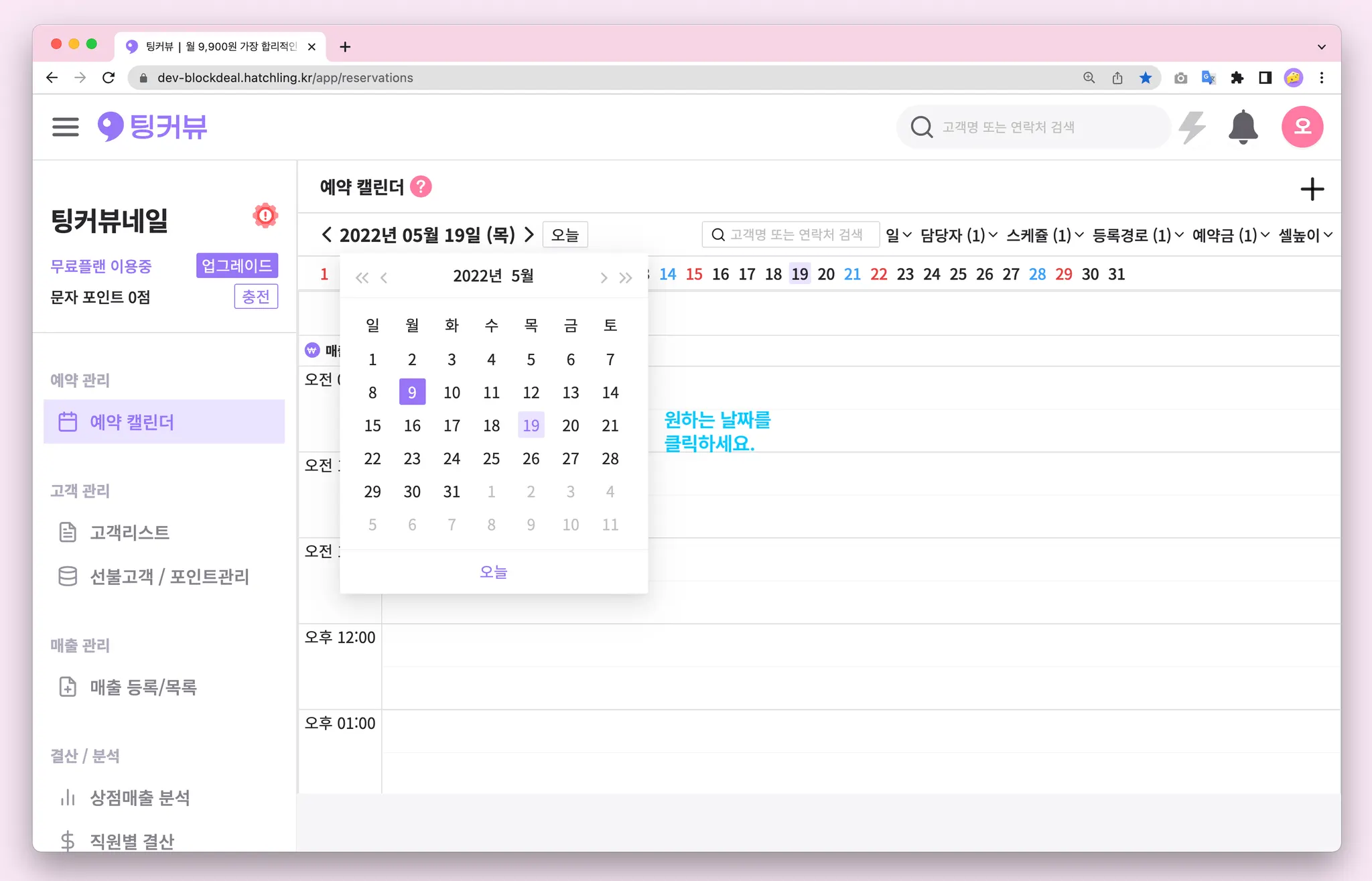The height and width of the screenshot is (881, 1372).
Task: Click the plus icon to add reservation
Action: point(1312,190)
